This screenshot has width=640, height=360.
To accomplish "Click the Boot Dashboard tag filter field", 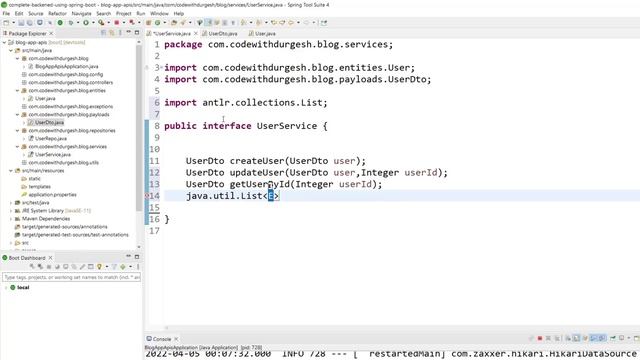I will pyautogui.click(x=71, y=277).
